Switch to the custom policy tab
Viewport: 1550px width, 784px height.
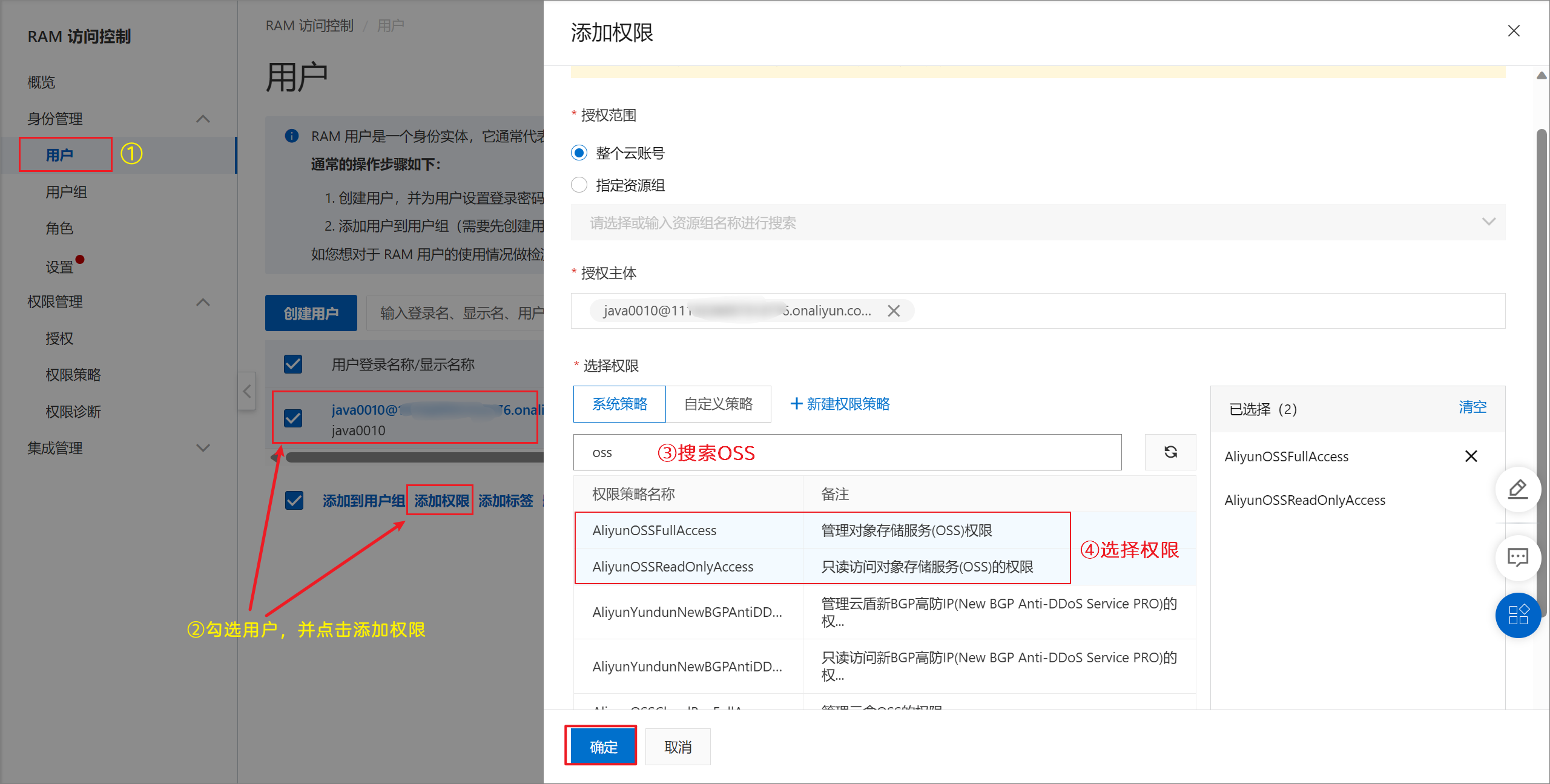(x=718, y=404)
